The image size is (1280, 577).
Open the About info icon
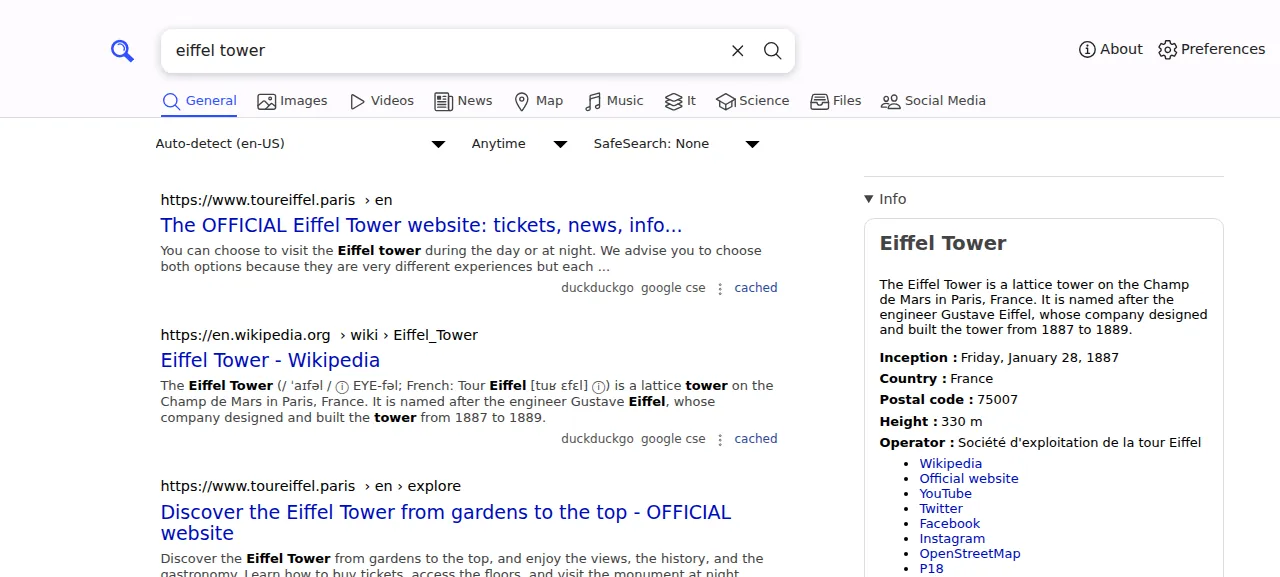pyautogui.click(x=1087, y=50)
